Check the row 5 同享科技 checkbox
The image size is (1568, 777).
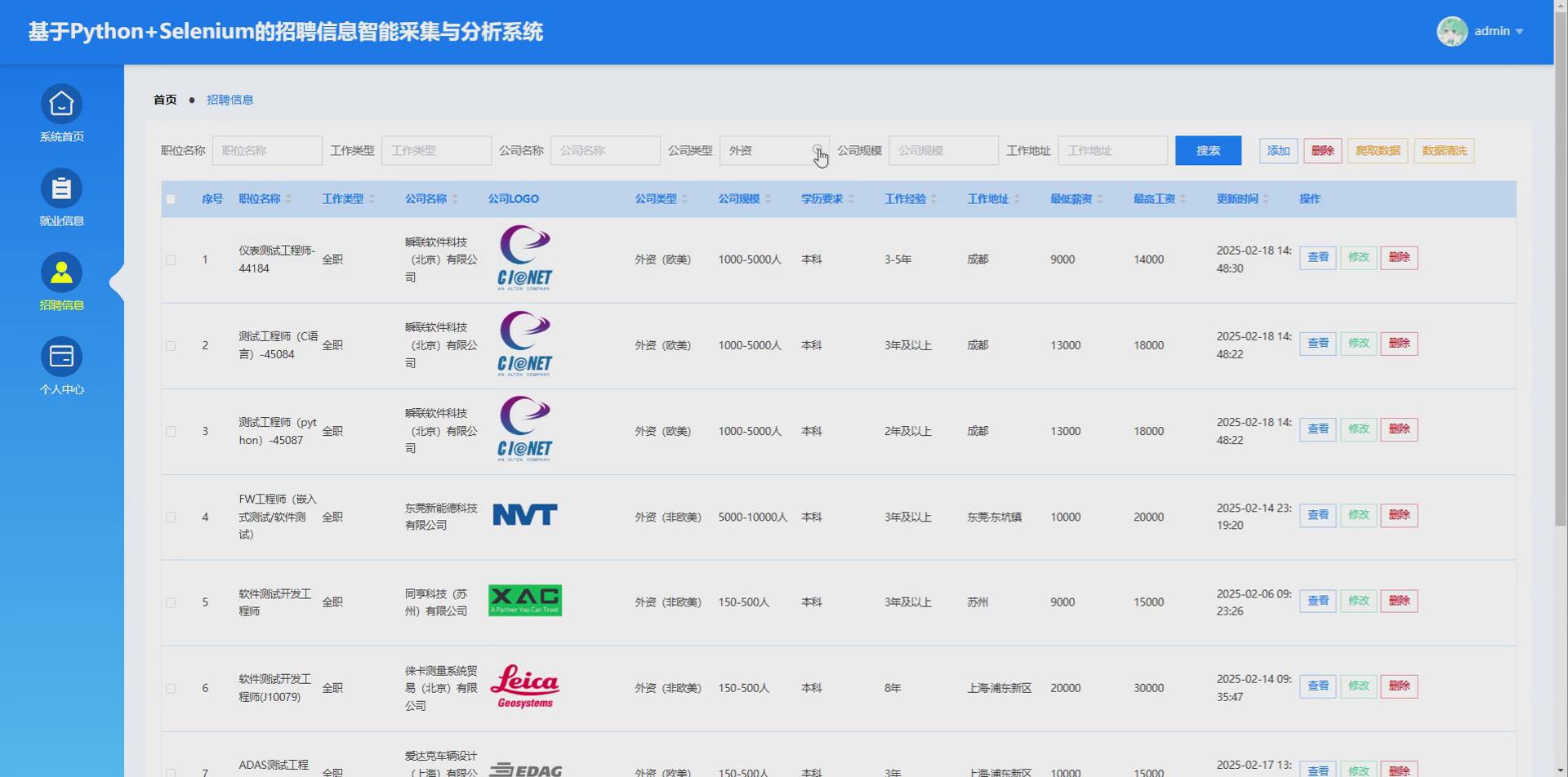point(171,602)
